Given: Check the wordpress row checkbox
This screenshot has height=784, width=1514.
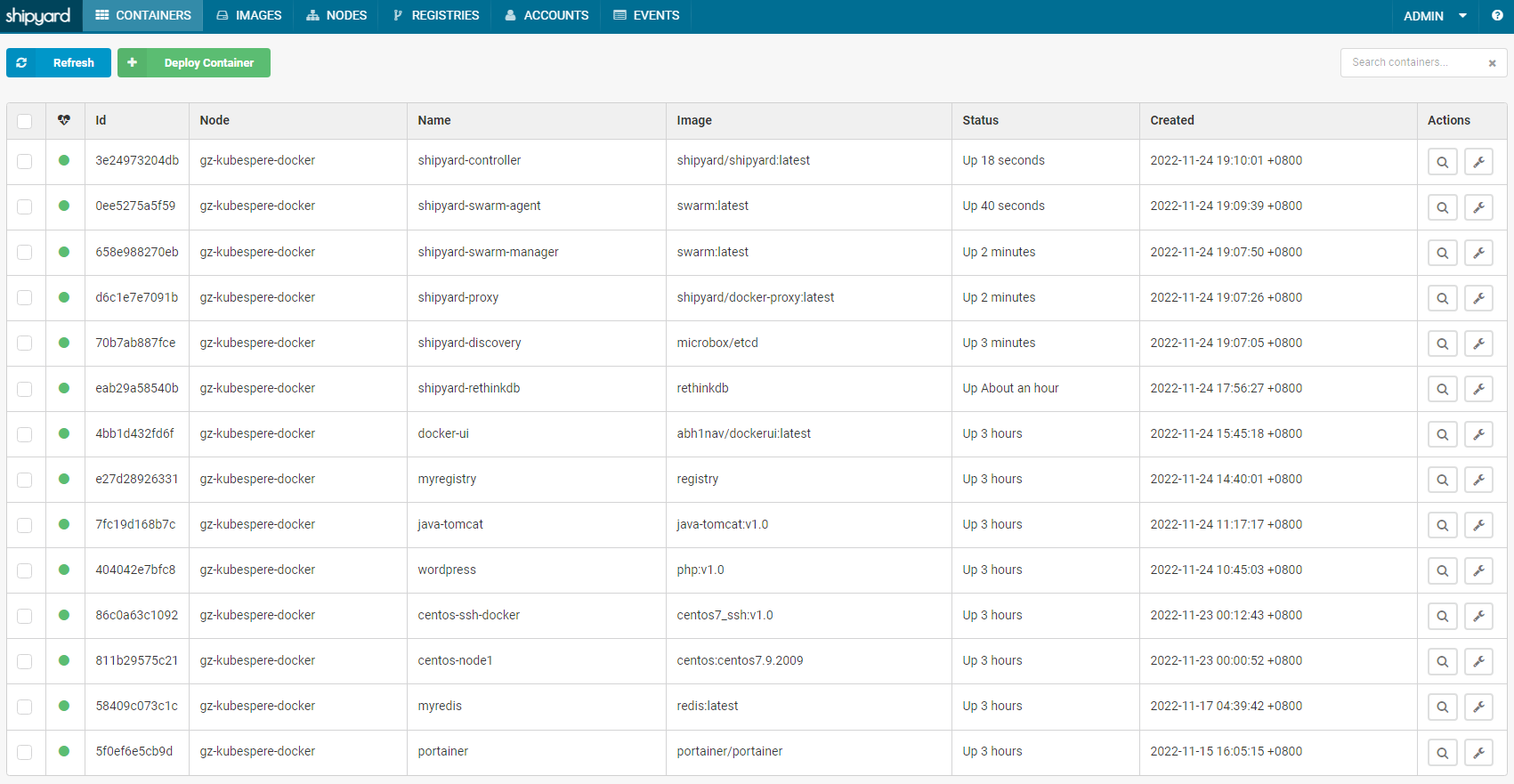Looking at the screenshot, I should click(x=25, y=570).
